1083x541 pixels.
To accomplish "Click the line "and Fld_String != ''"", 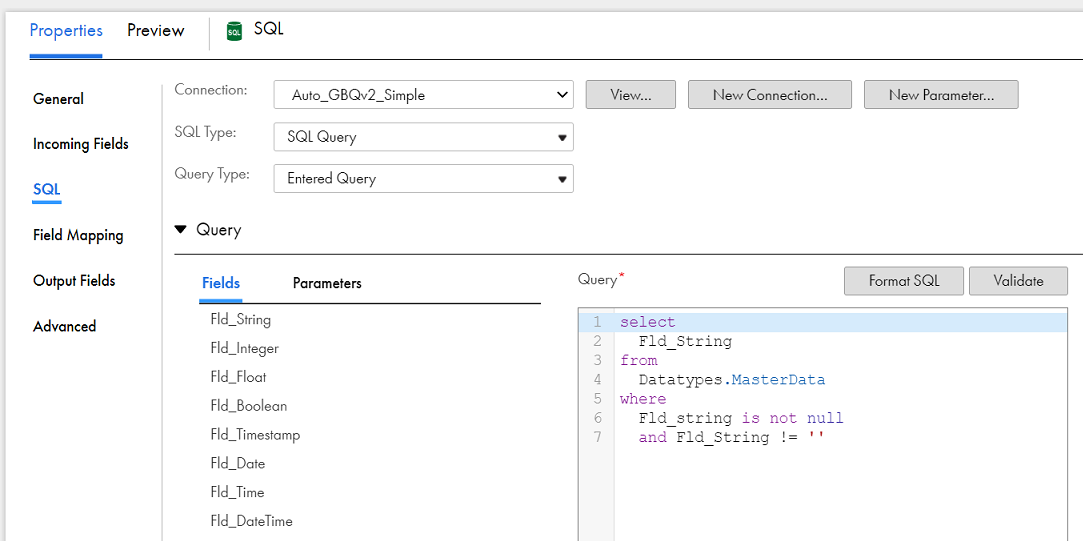I will tap(732, 438).
